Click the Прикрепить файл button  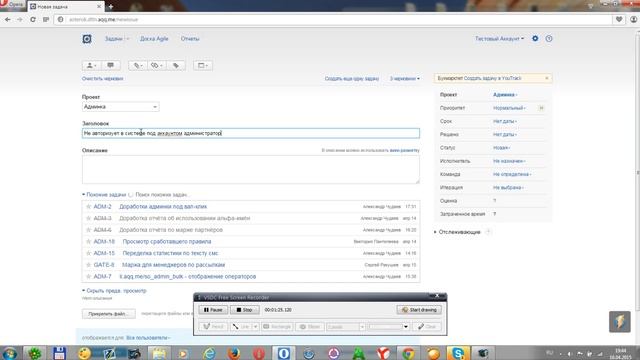point(109,314)
